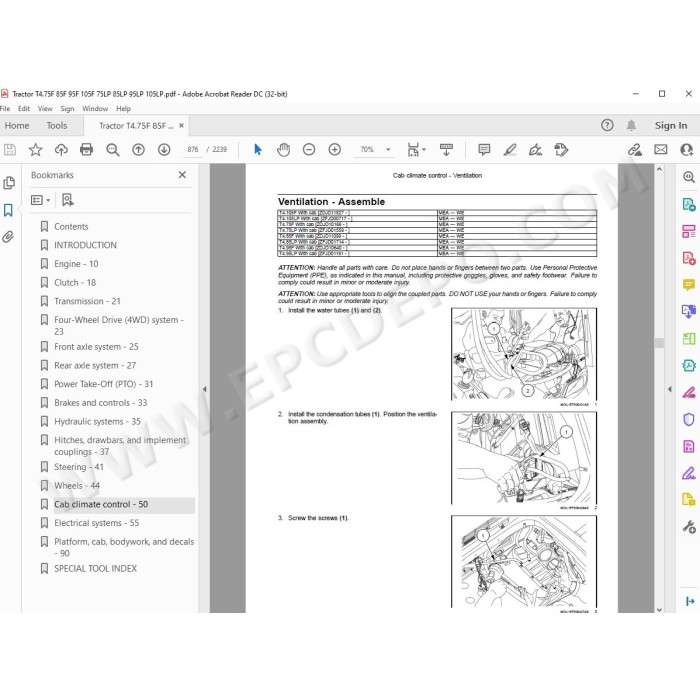Screen dimensions: 700x700
Task: Go to next page arrow
Action: (x=164, y=150)
